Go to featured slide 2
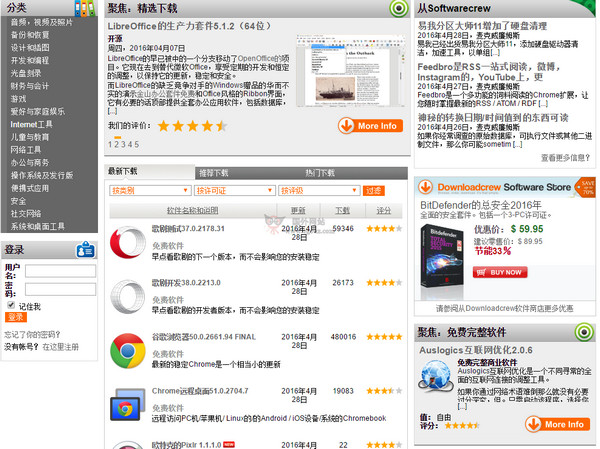 (117, 144)
